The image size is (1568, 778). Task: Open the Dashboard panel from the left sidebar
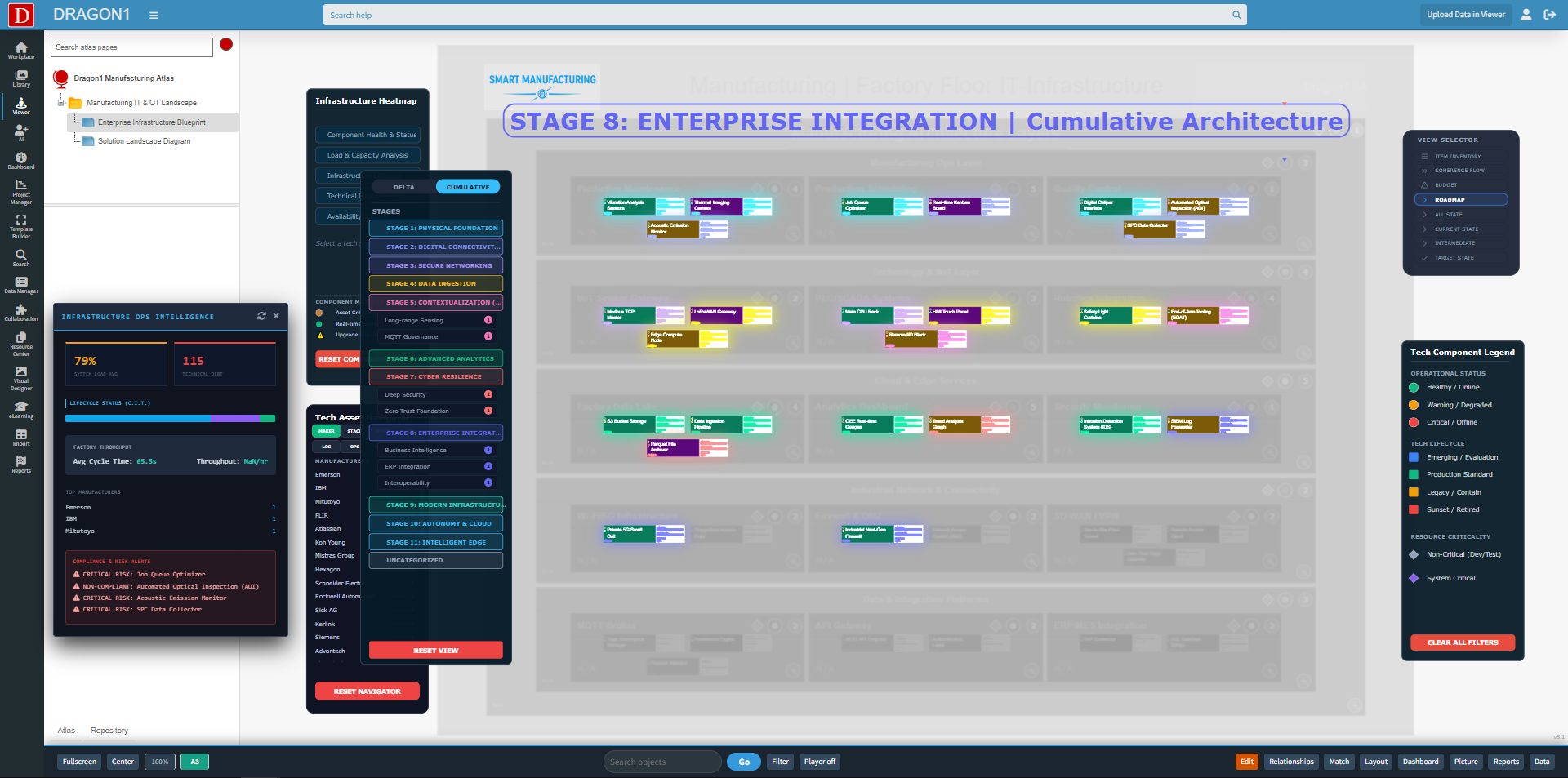tap(20, 162)
